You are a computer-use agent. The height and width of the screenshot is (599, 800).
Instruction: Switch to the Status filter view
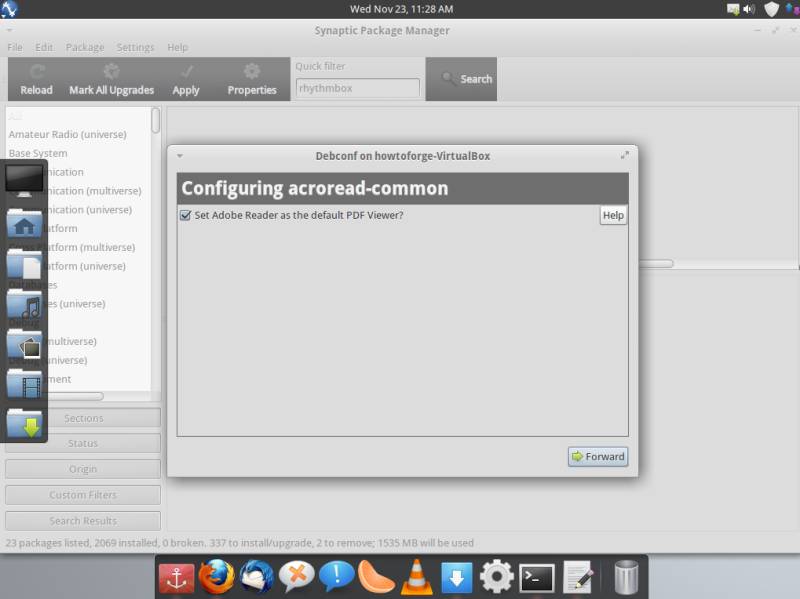pos(83,443)
